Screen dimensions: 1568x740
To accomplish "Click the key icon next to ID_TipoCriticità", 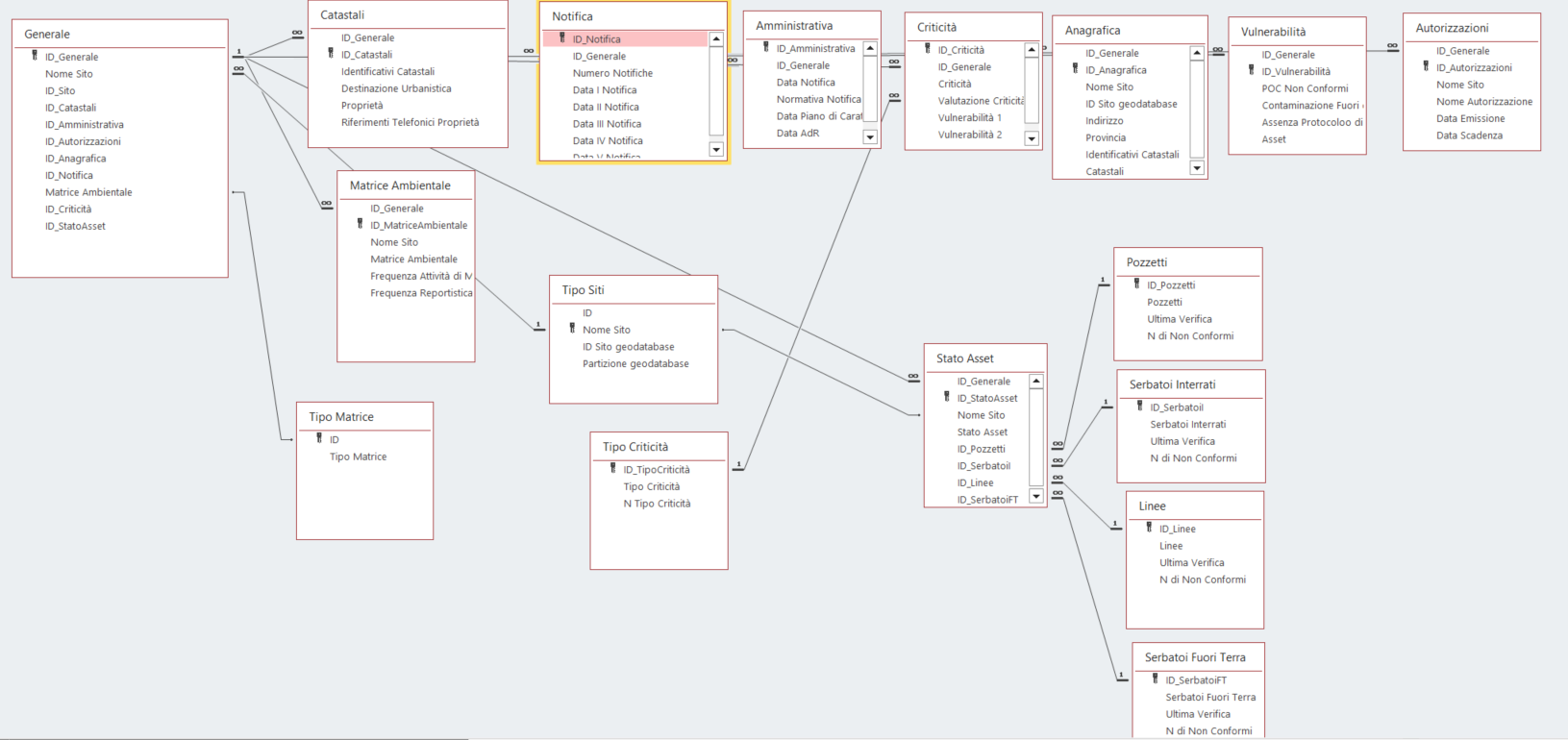I will 612,469.
